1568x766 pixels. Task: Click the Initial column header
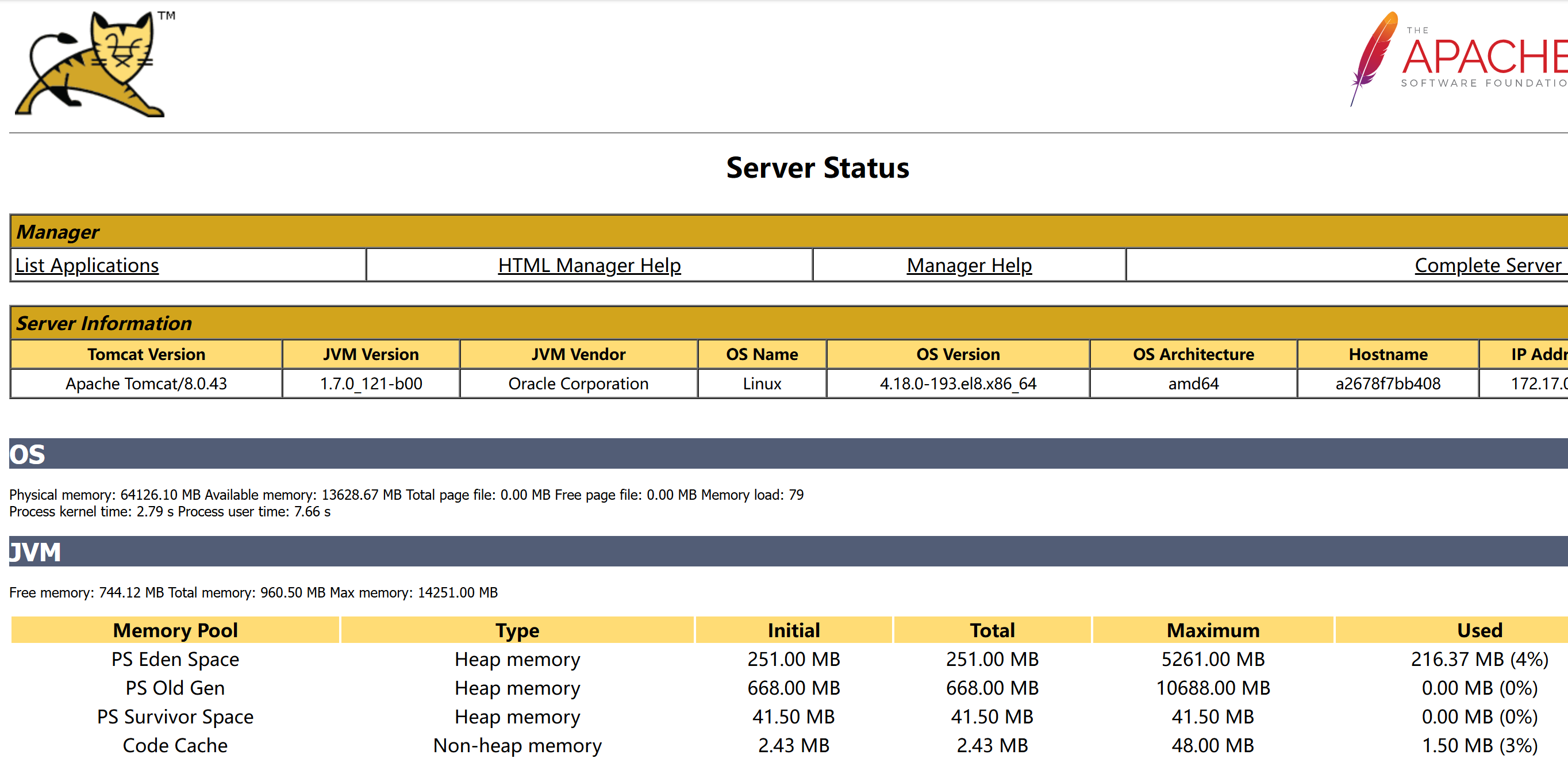coord(794,630)
